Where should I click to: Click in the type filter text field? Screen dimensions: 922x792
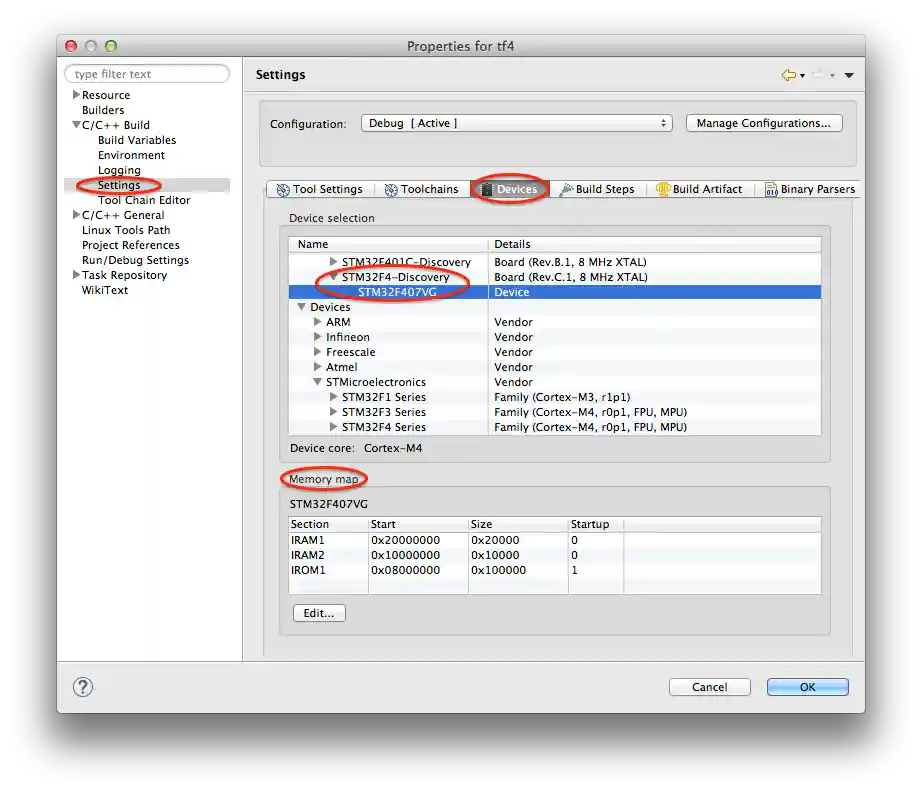tap(146, 73)
